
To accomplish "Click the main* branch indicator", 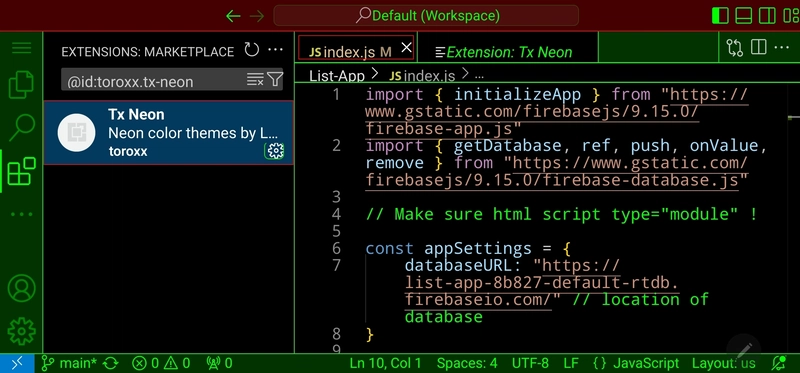I will tap(69, 363).
